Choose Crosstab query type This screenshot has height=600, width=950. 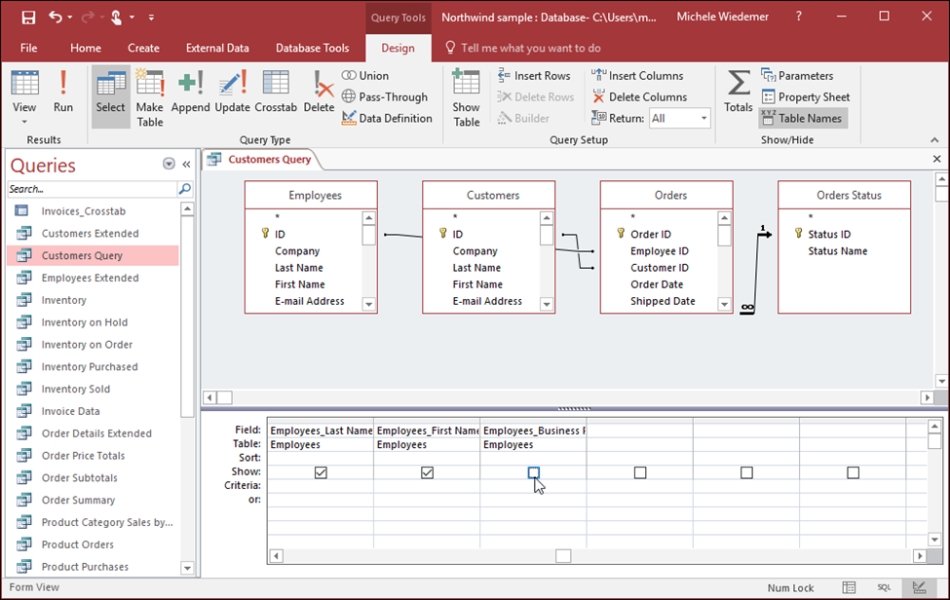276,92
